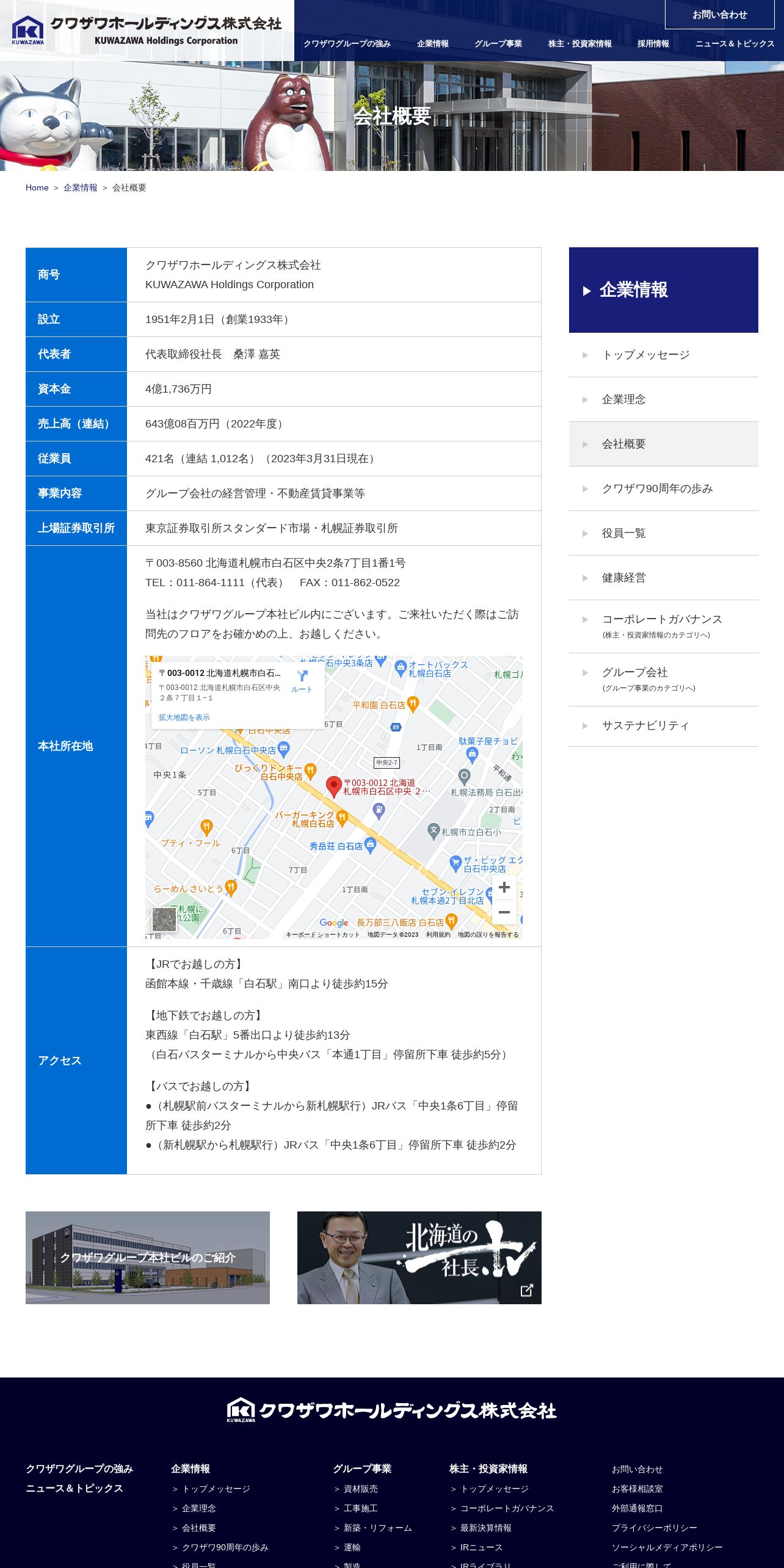This screenshot has width=784, height=1568.
Task: Click the びっくりドンキー restaurant marker
Action: [310, 771]
